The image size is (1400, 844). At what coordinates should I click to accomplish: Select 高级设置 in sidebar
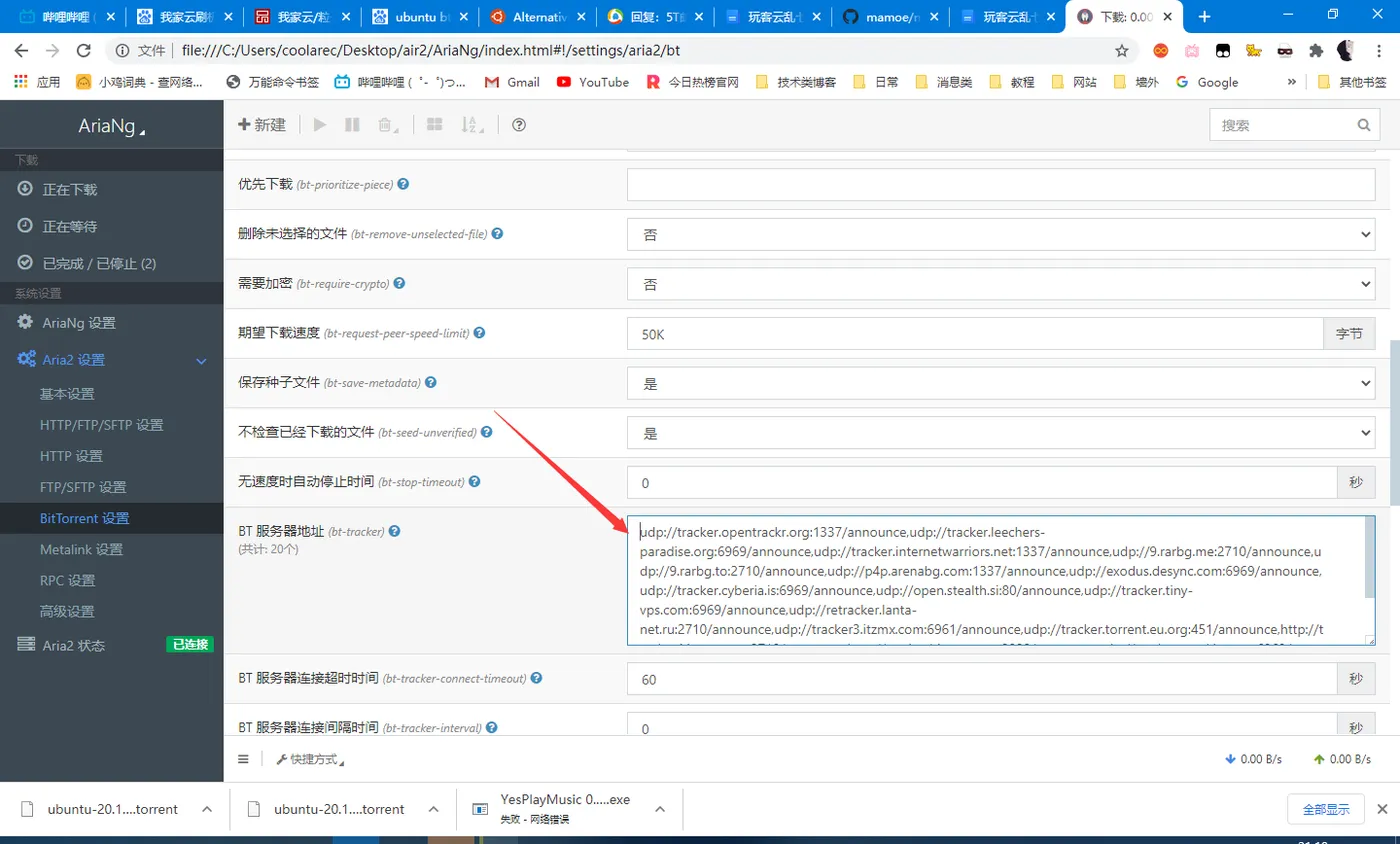(x=67, y=611)
